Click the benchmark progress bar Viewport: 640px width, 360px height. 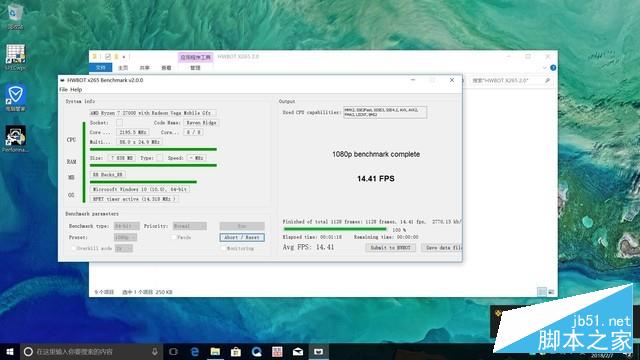[335, 229]
